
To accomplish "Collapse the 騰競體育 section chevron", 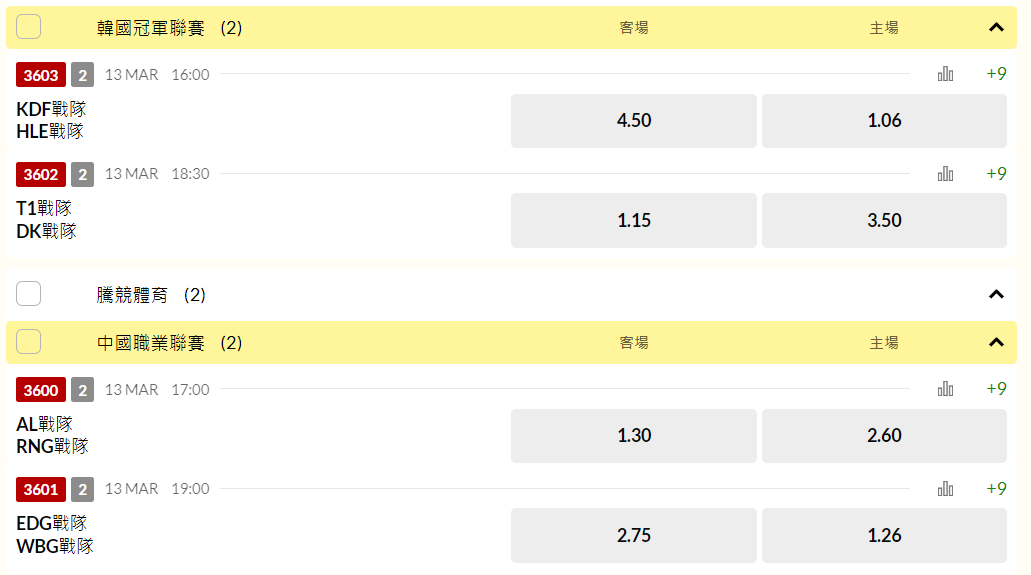I will pos(996,294).
